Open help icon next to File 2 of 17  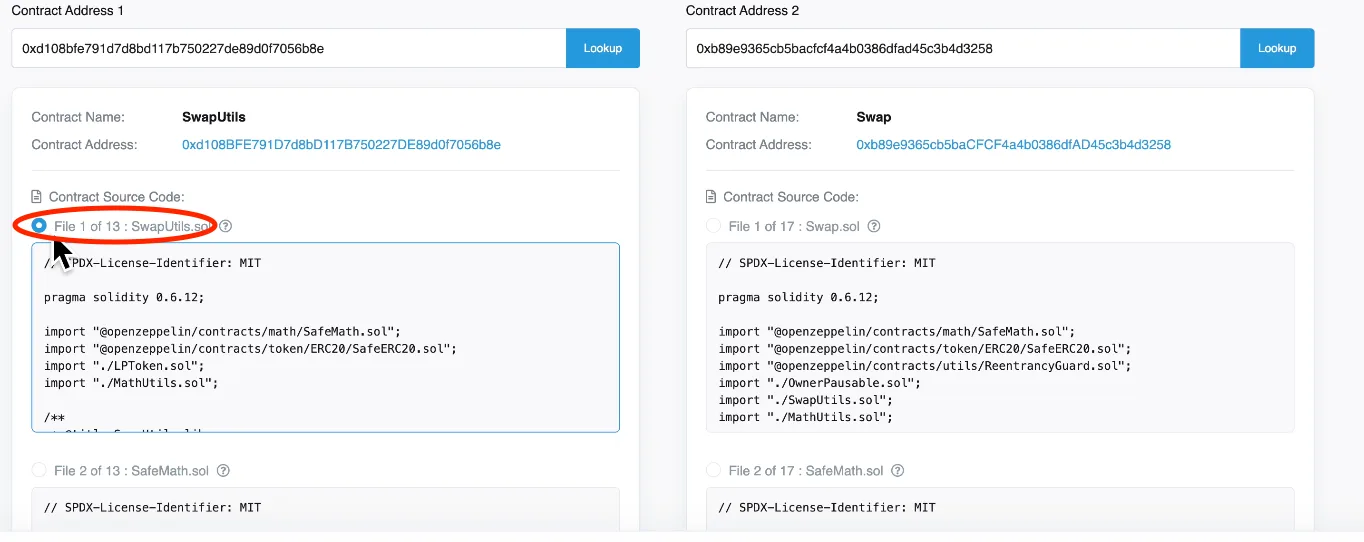[898, 470]
